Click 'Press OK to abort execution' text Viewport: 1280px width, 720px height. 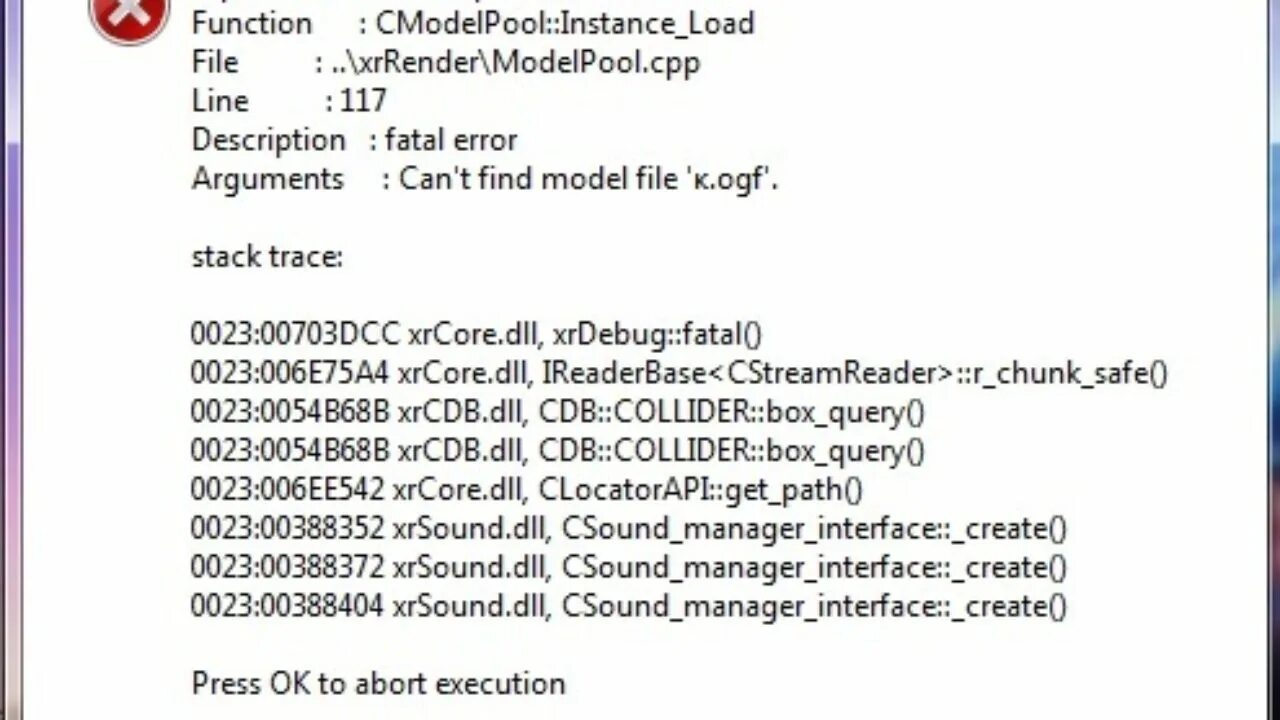coord(378,684)
